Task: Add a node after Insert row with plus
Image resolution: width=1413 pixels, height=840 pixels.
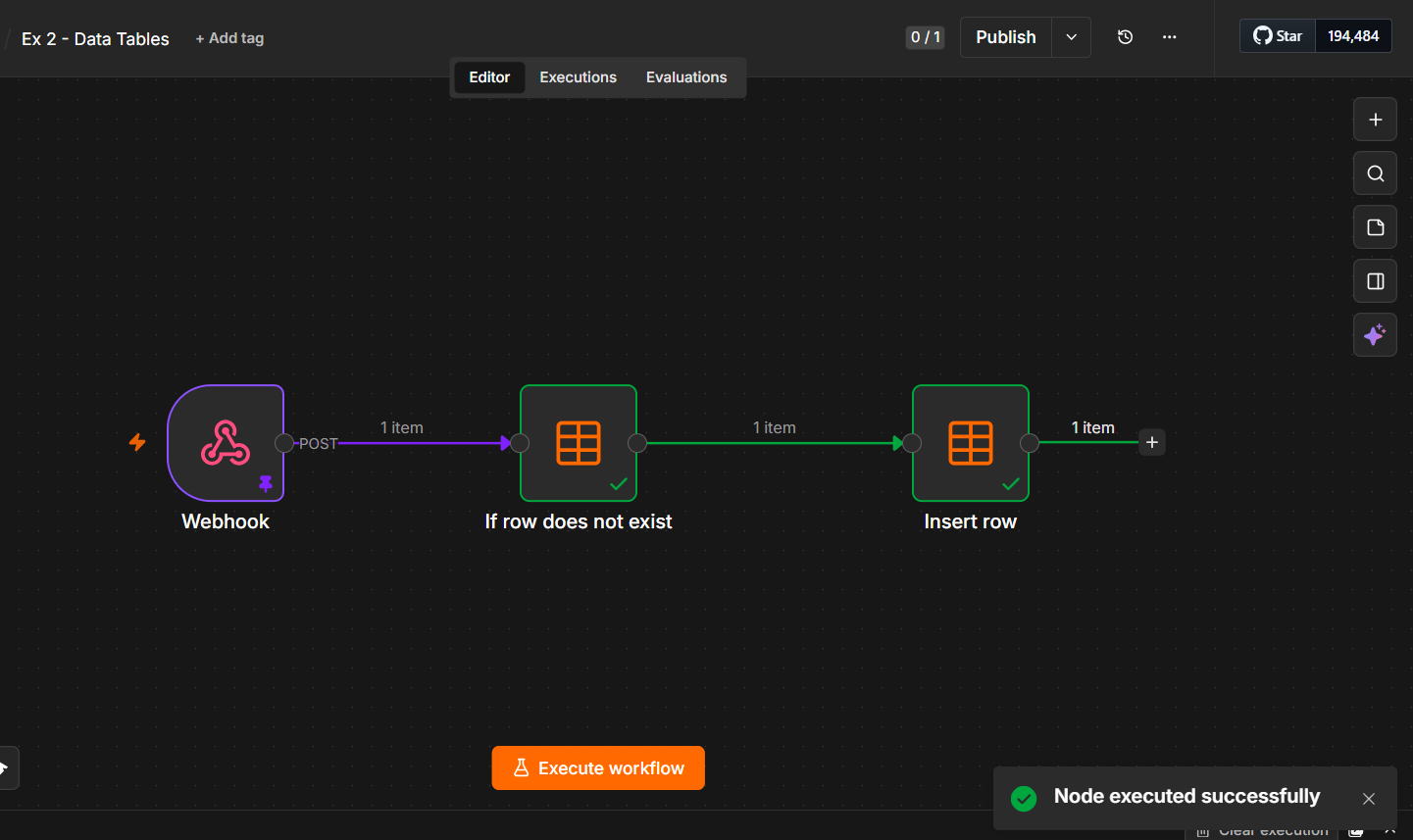Action: pos(1152,442)
